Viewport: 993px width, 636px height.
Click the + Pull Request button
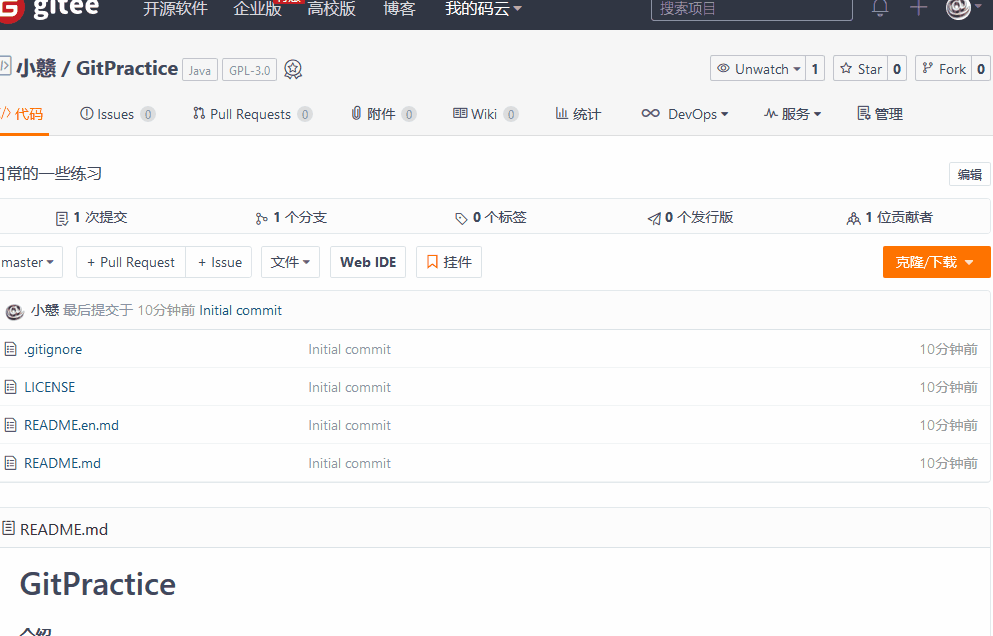click(x=131, y=262)
